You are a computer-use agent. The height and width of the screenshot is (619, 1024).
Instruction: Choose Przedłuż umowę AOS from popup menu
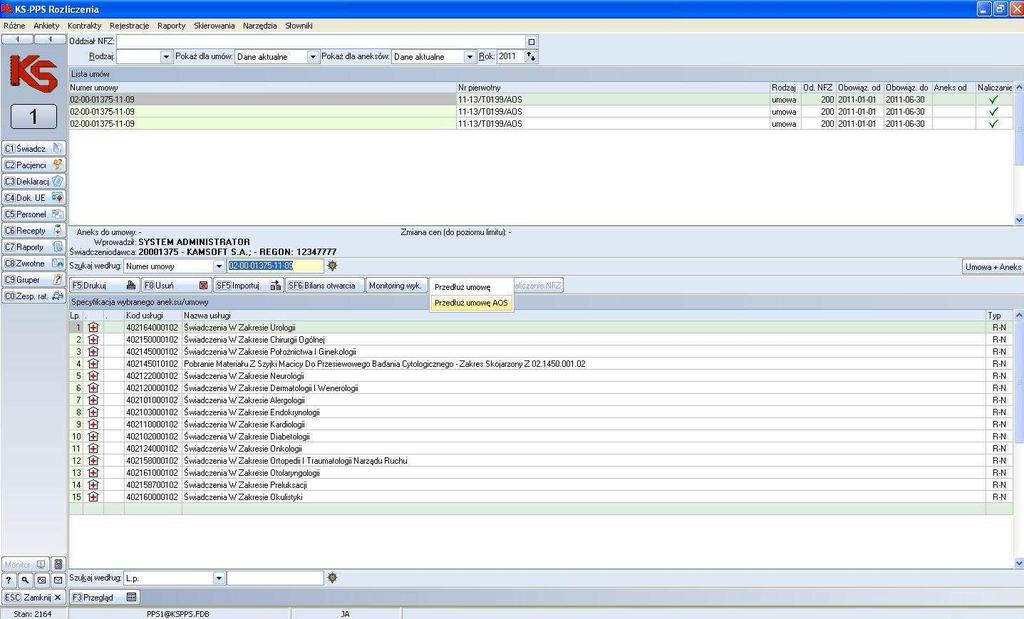472,303
